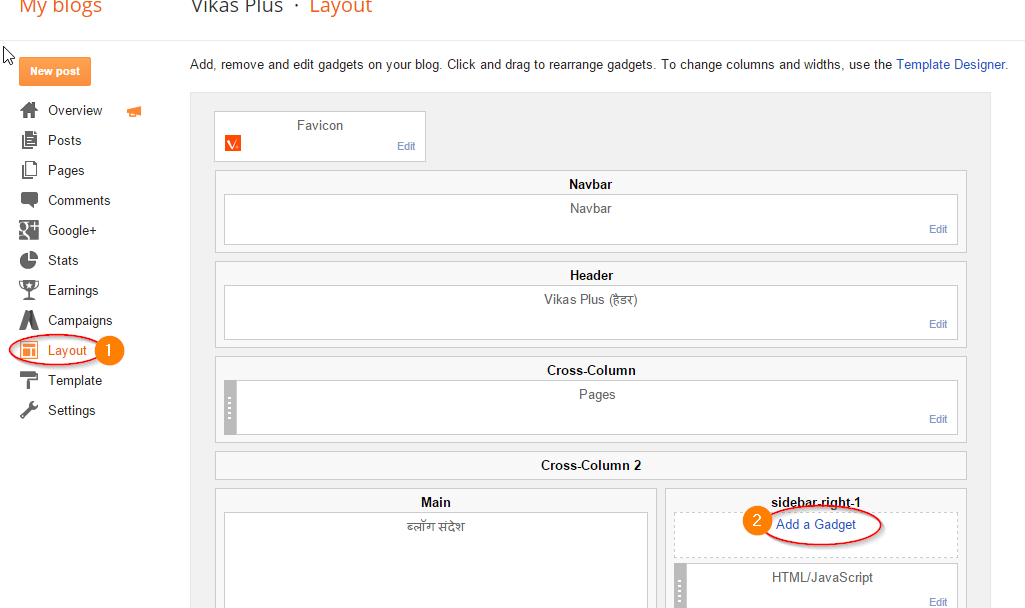Add a Gadget to sidebar-right-1
The image size is (1025, 608).
[816, 525]
